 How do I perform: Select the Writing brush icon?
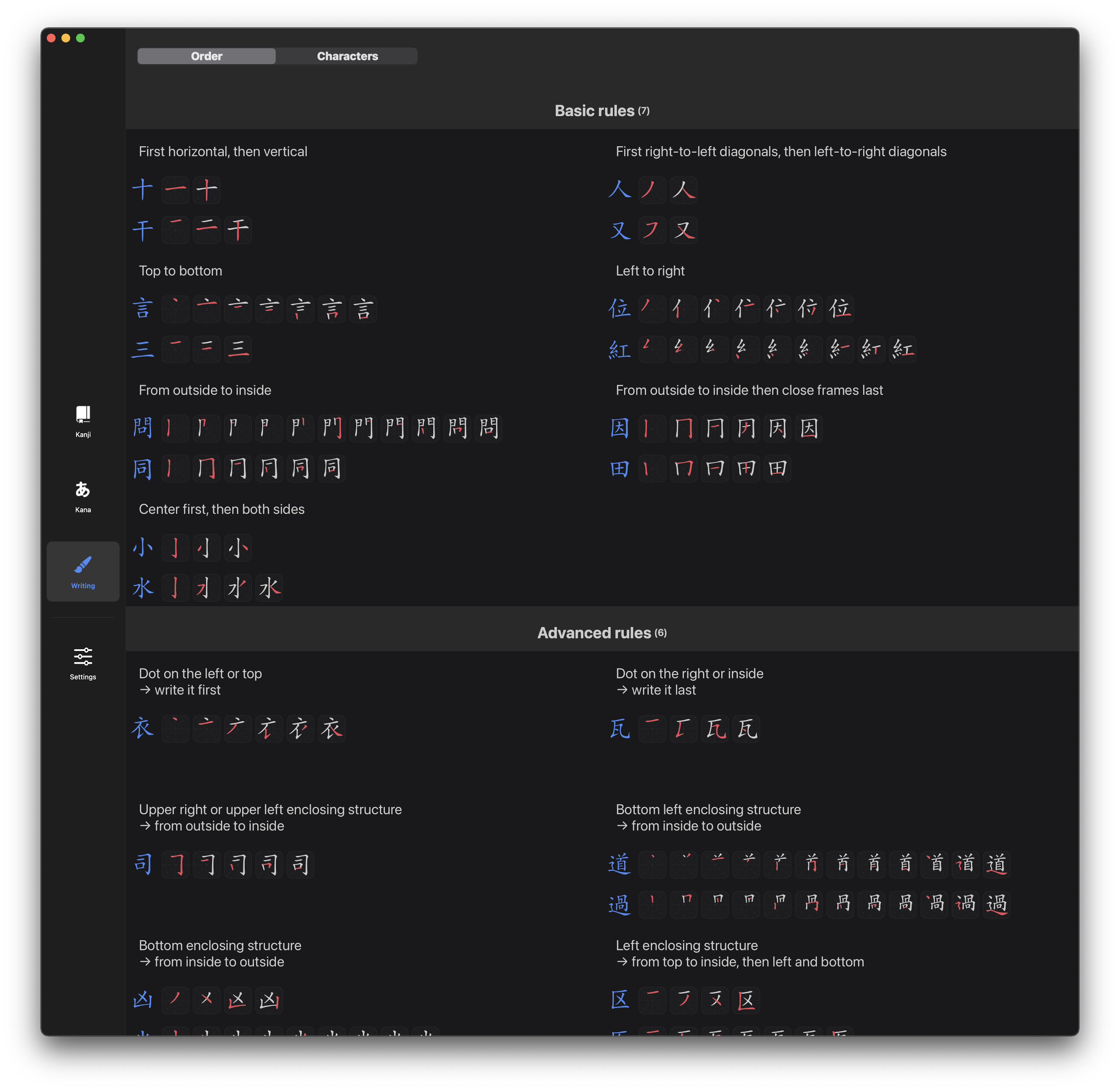coord(83,565)
